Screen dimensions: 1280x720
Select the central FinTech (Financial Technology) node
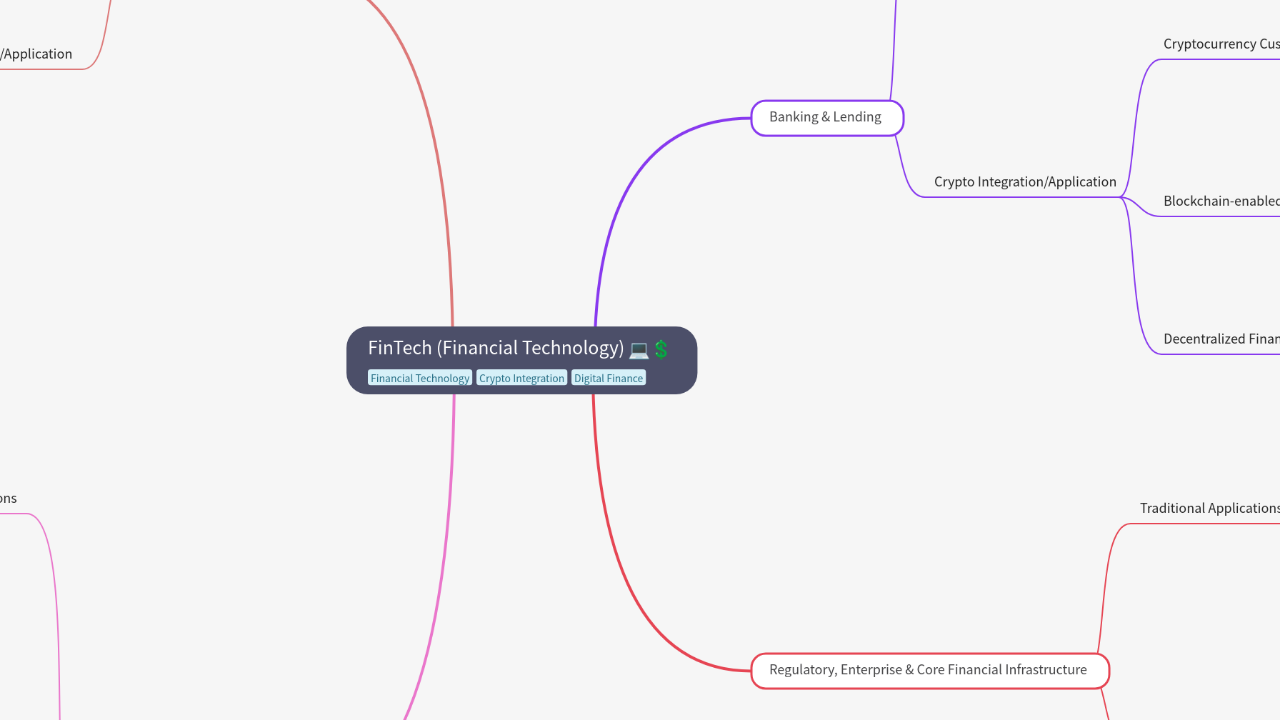tap(521, 360)
